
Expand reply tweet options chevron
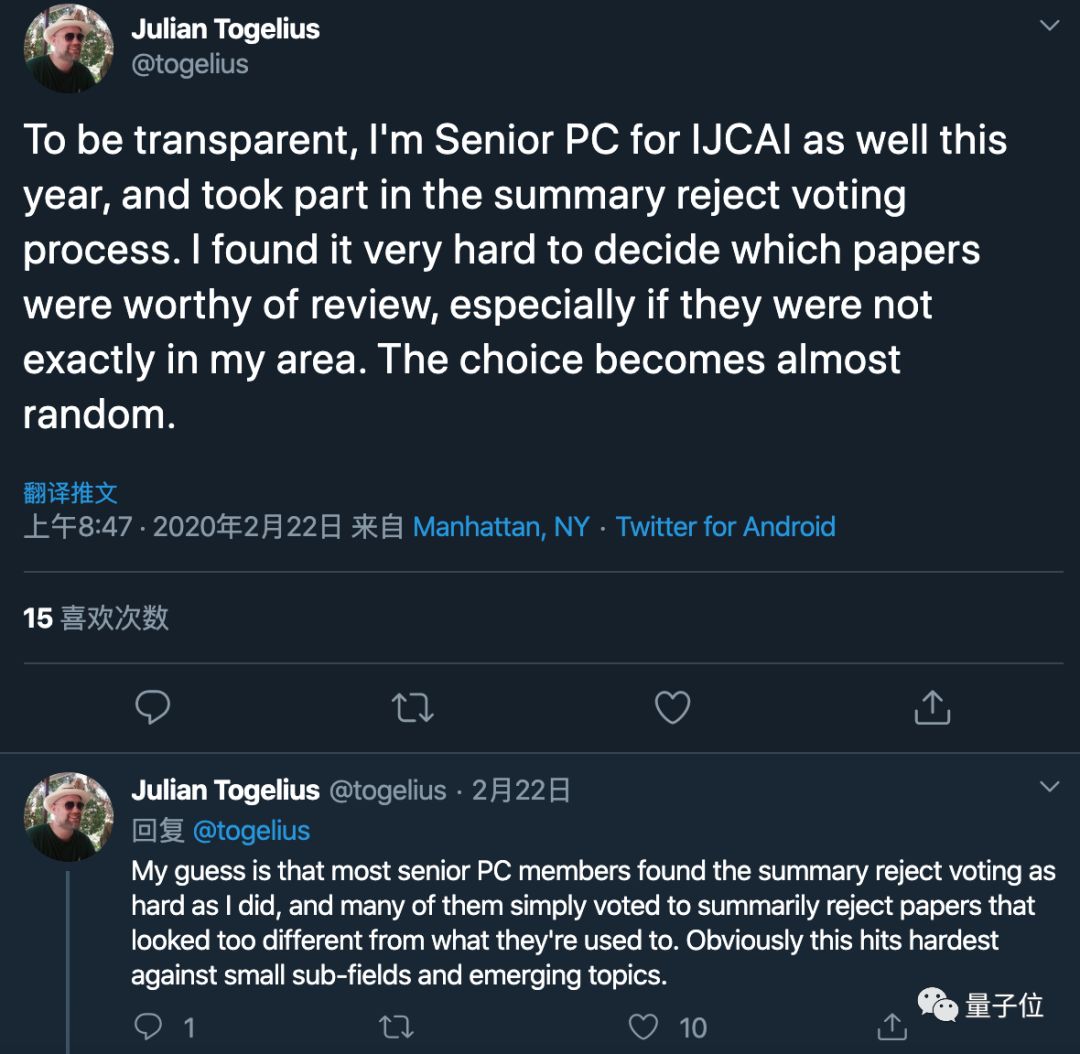(1049, 787)
